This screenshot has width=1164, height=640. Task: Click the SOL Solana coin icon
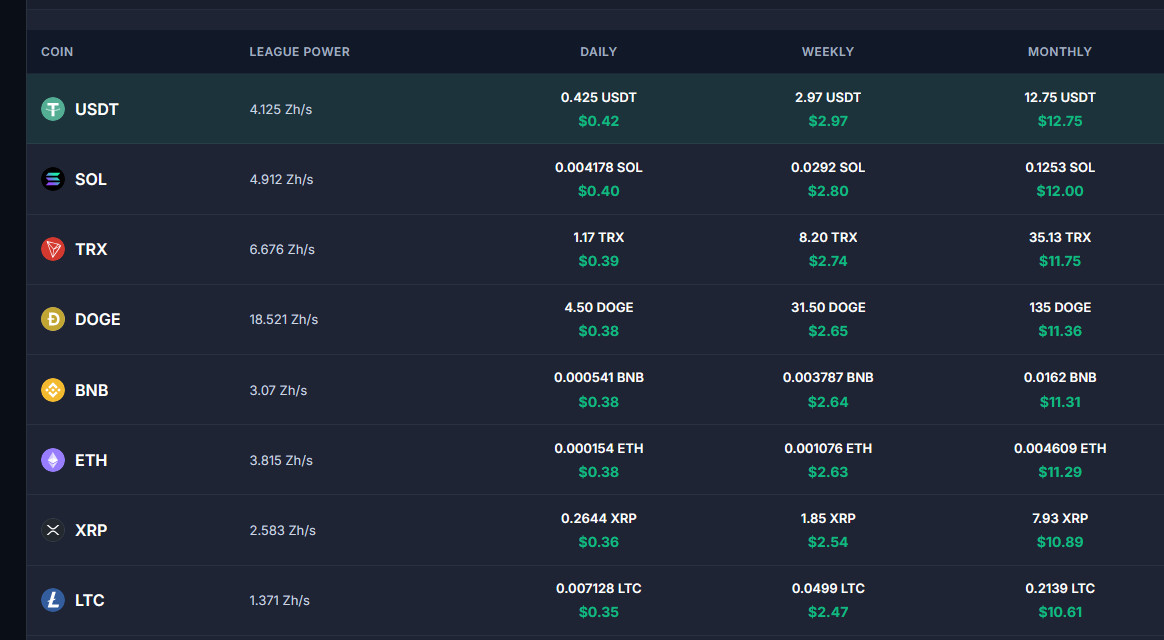pos(53,179)
